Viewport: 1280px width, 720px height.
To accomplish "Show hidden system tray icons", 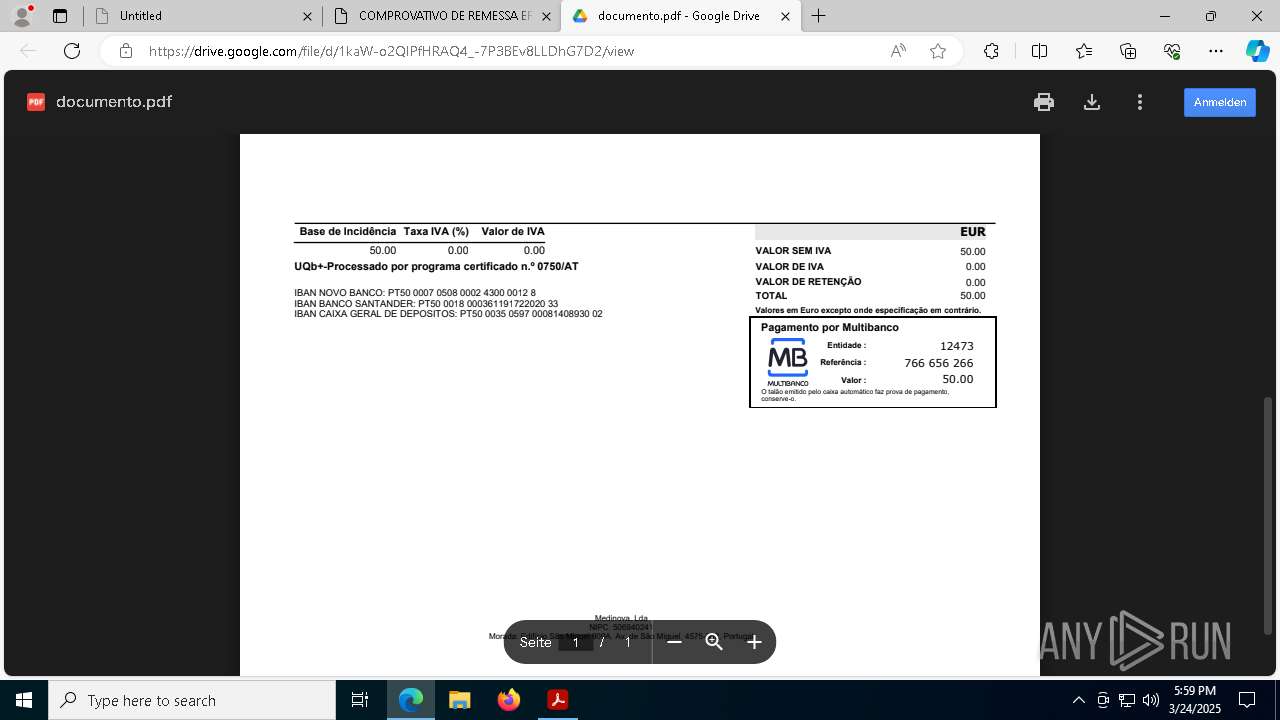I will [1078, 700].
